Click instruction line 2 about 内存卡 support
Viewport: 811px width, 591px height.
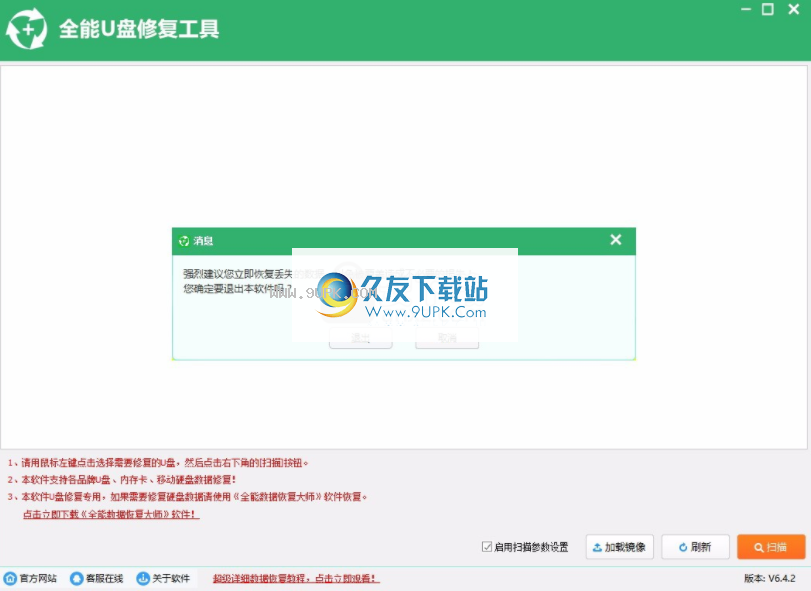[122, 480]
